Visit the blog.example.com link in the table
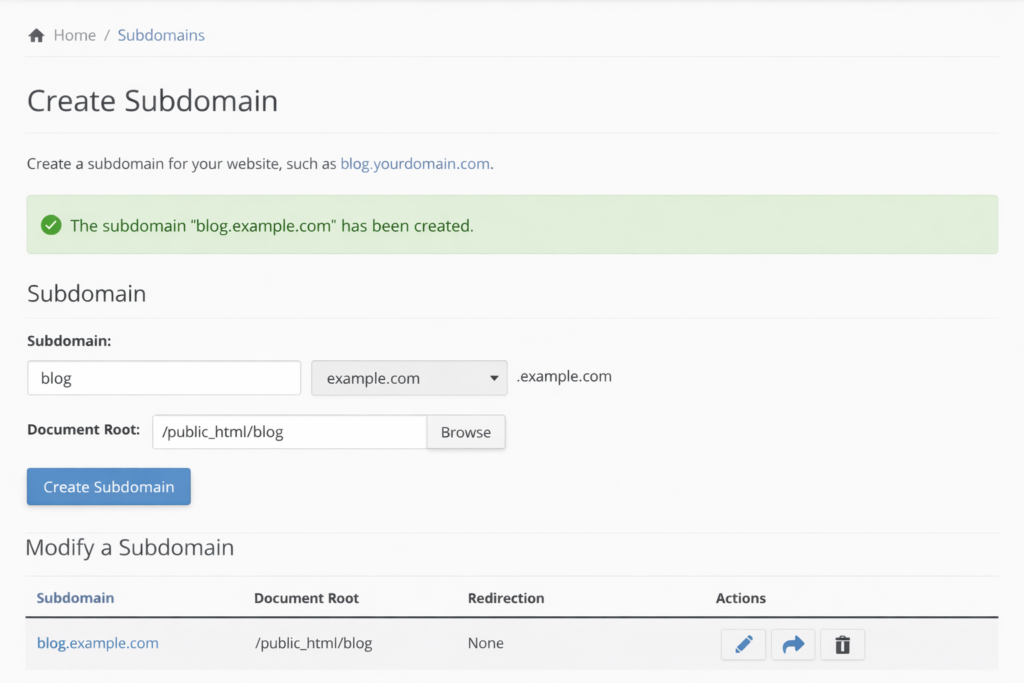Screen dimensions: 1024x683 [x=97, y=644]
